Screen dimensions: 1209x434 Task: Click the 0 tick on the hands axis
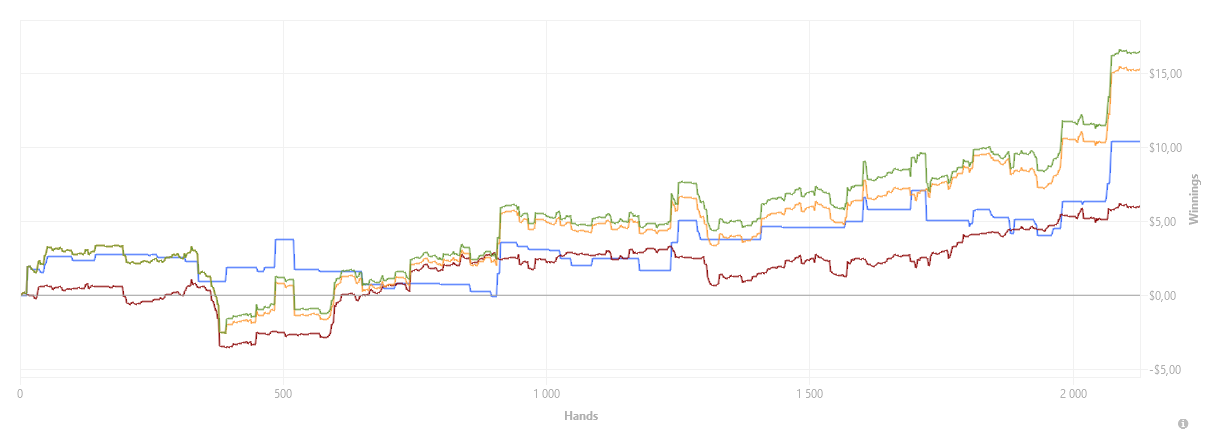tap(20, 393)
